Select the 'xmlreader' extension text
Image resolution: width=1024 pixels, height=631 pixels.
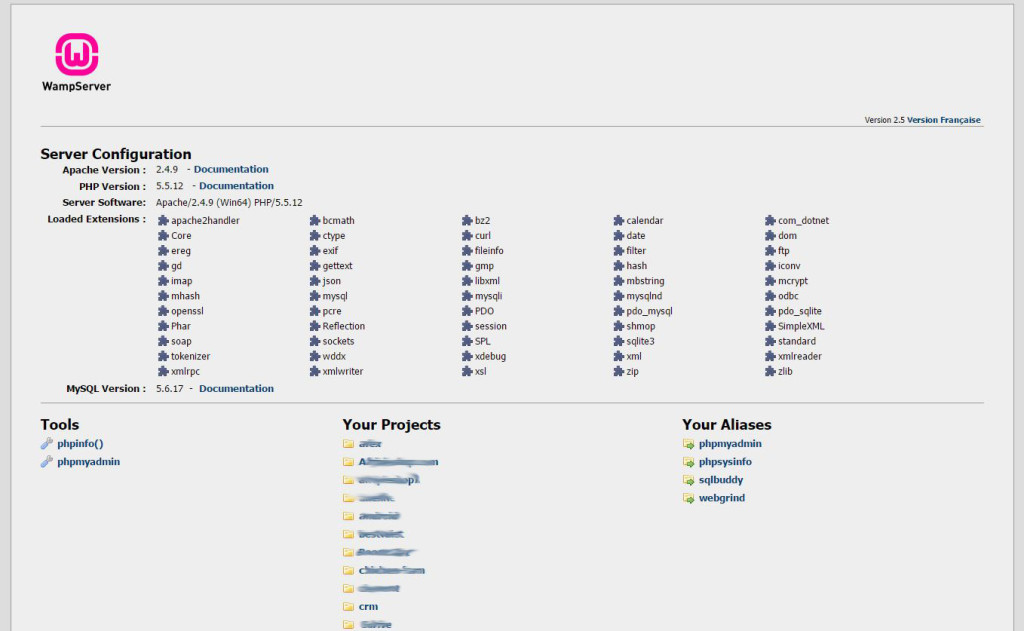pyautogui.click(x=800, y=356)
